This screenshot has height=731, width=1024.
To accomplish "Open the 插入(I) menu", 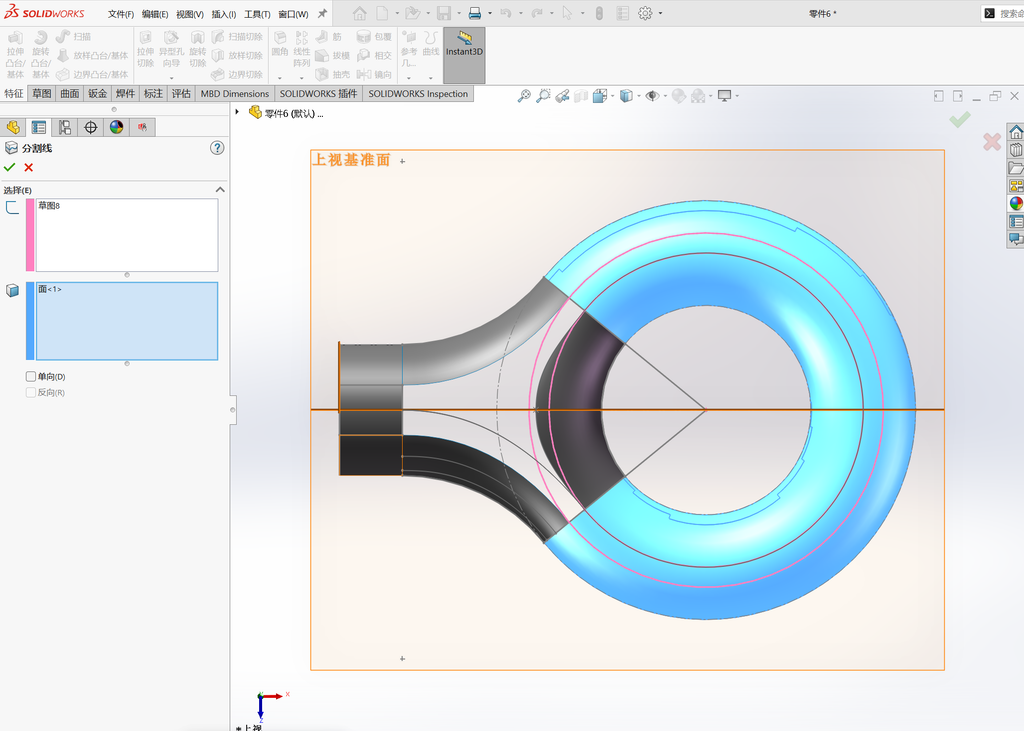I will click(x=223, y=14).
